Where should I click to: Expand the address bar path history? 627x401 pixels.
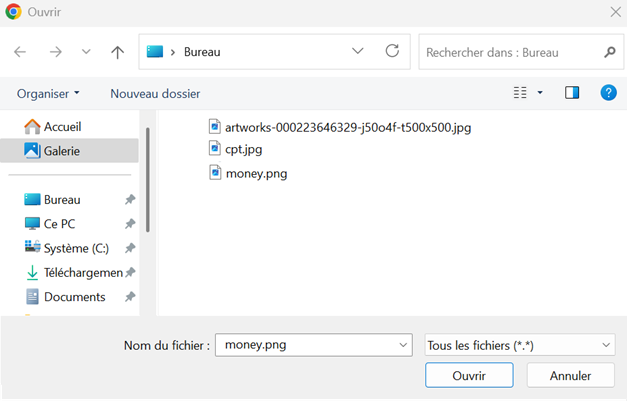(x=358, y=51)
